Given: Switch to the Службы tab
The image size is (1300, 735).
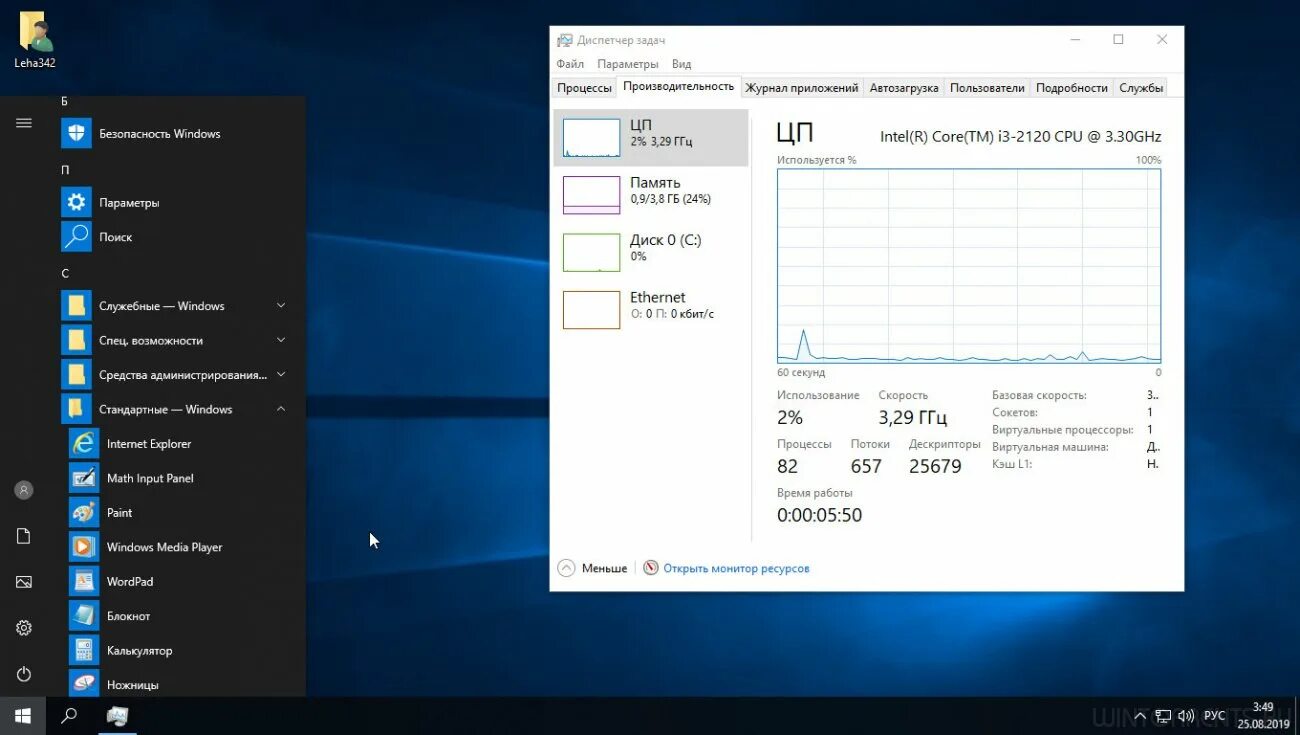Looking at the screenshot, I should coord(1141,88).
